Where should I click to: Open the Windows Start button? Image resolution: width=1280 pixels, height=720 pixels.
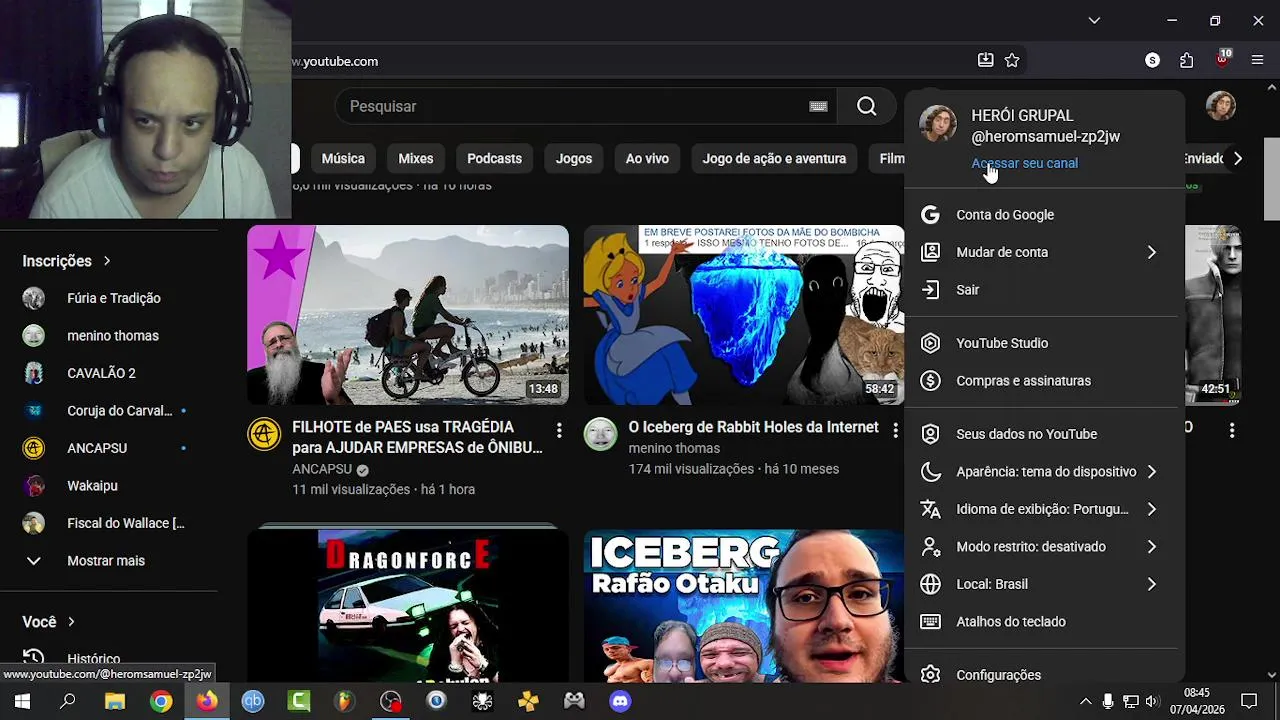tap(22, 702)
